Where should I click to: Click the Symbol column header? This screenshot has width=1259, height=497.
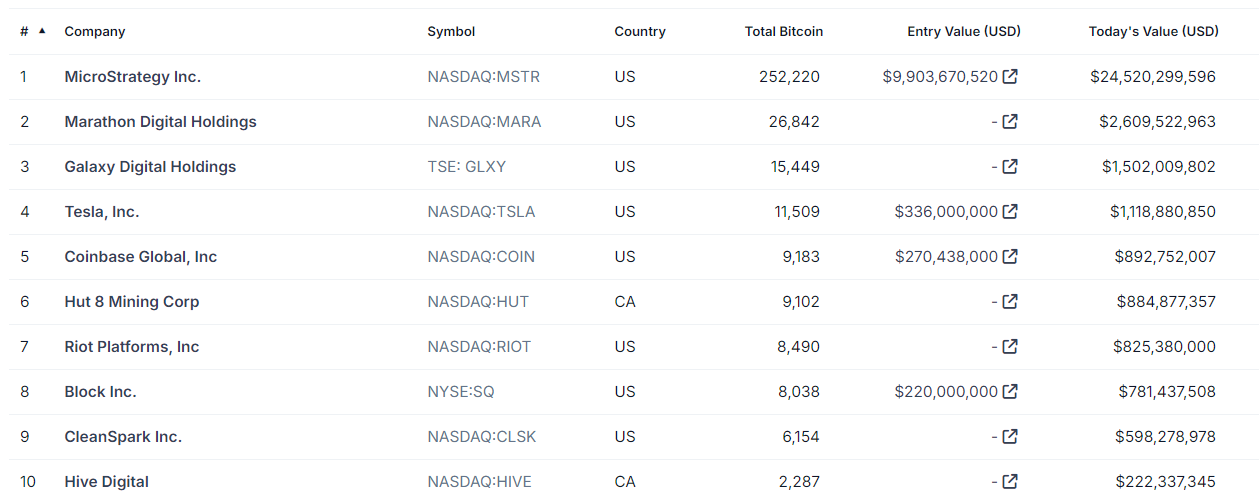451,32
